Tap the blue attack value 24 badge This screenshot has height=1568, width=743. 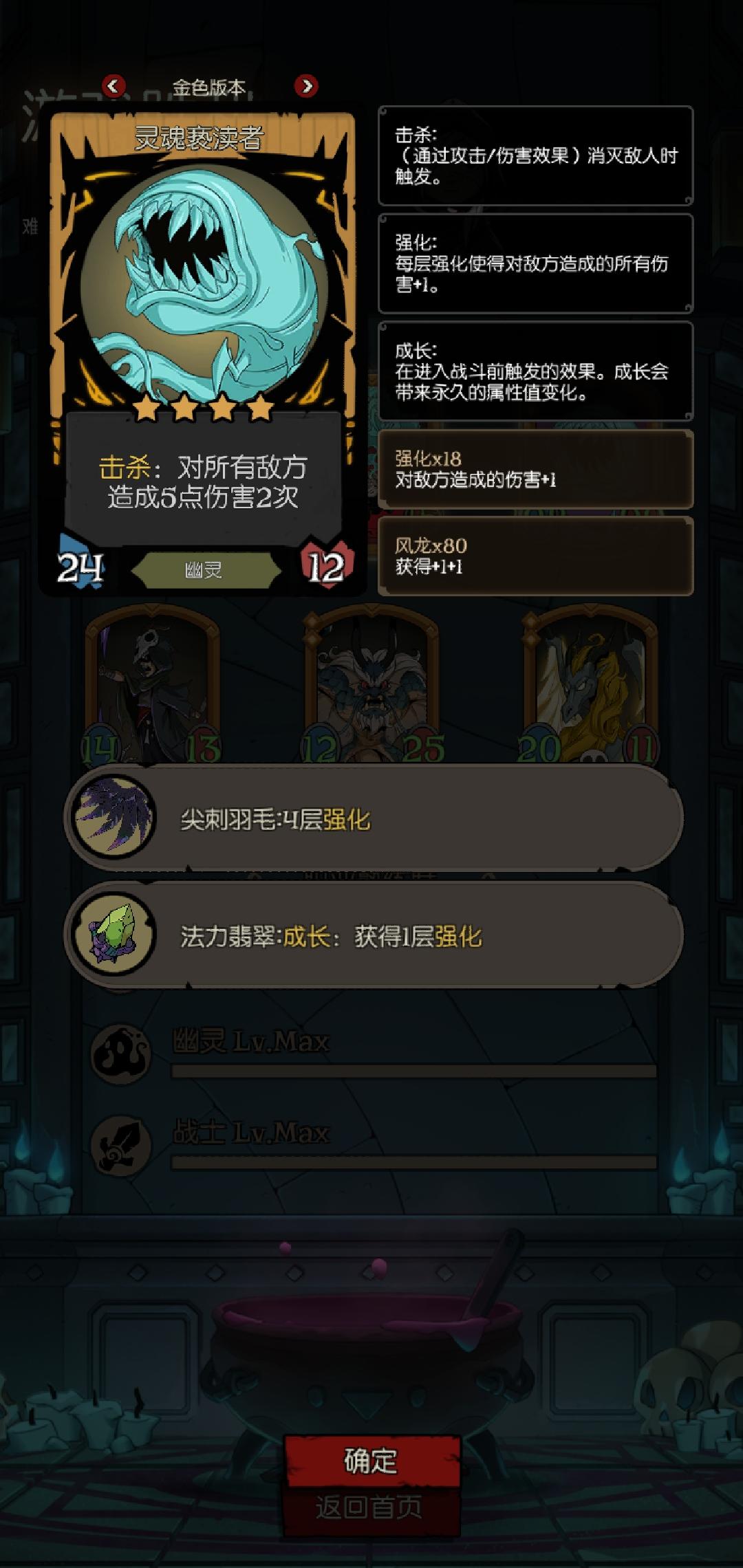(80, 567)
